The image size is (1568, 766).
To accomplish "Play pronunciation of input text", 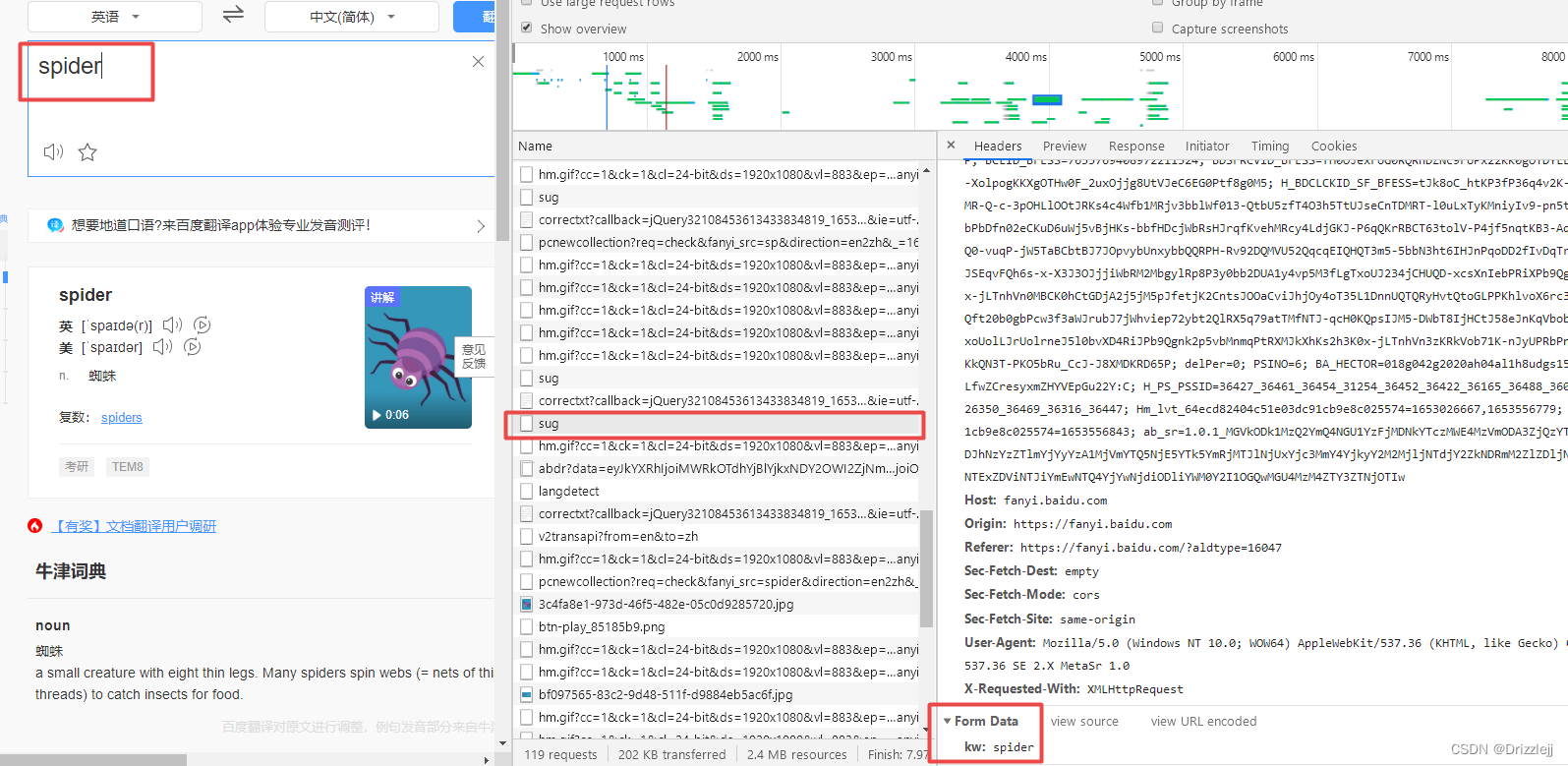I will pyautogui.click(x=53, y=151).
